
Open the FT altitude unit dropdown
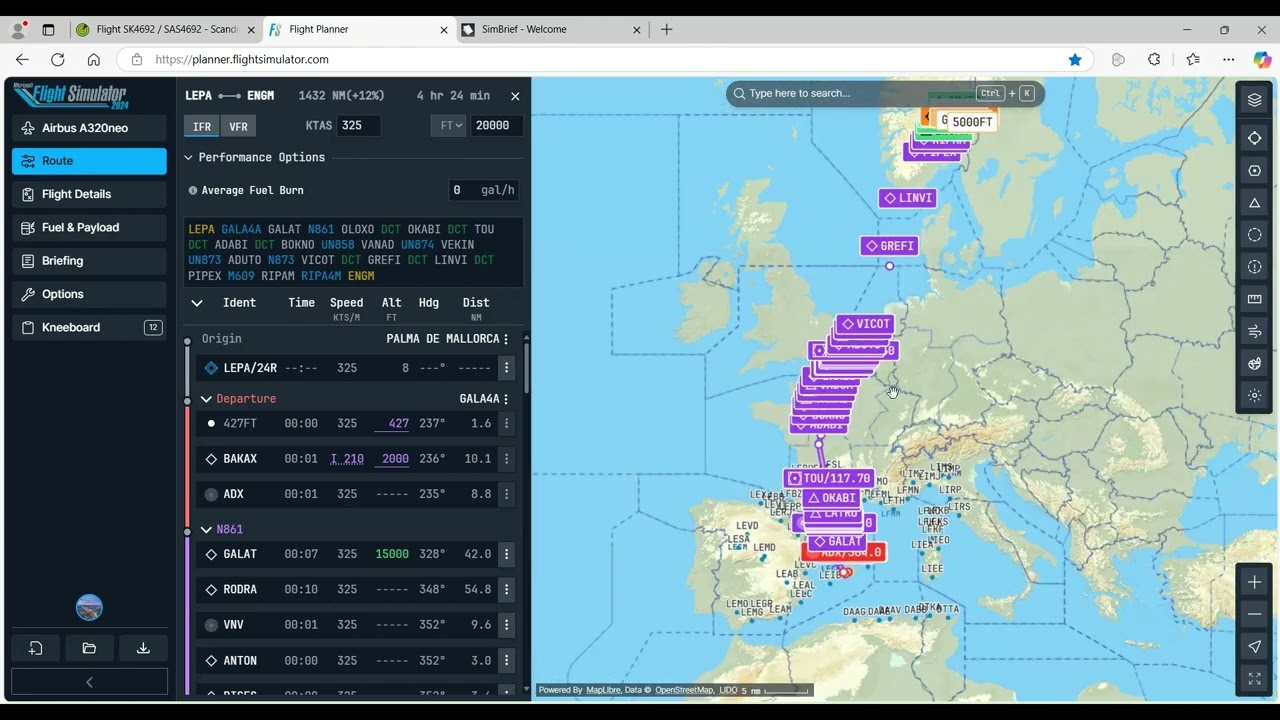[x=448, y=126]
